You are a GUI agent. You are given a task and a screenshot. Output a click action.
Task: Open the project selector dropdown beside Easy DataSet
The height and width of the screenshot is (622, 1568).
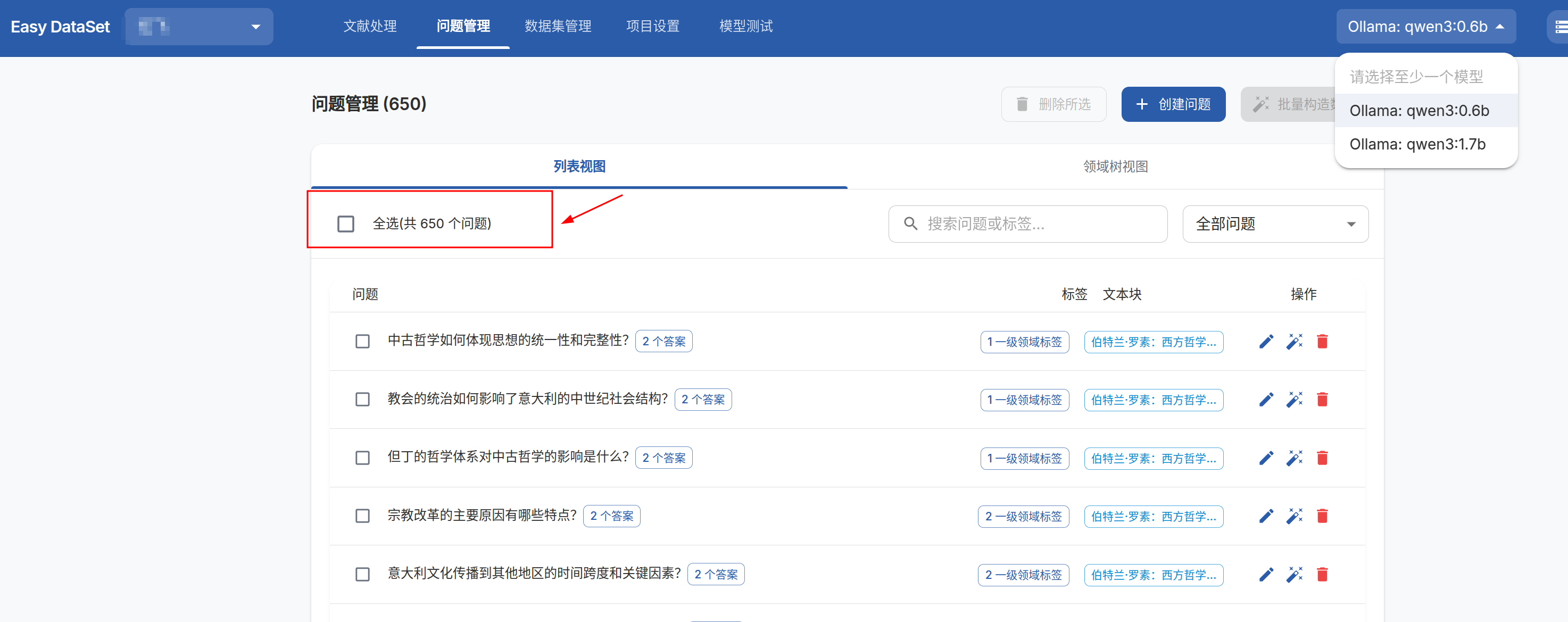click(199, 27)
